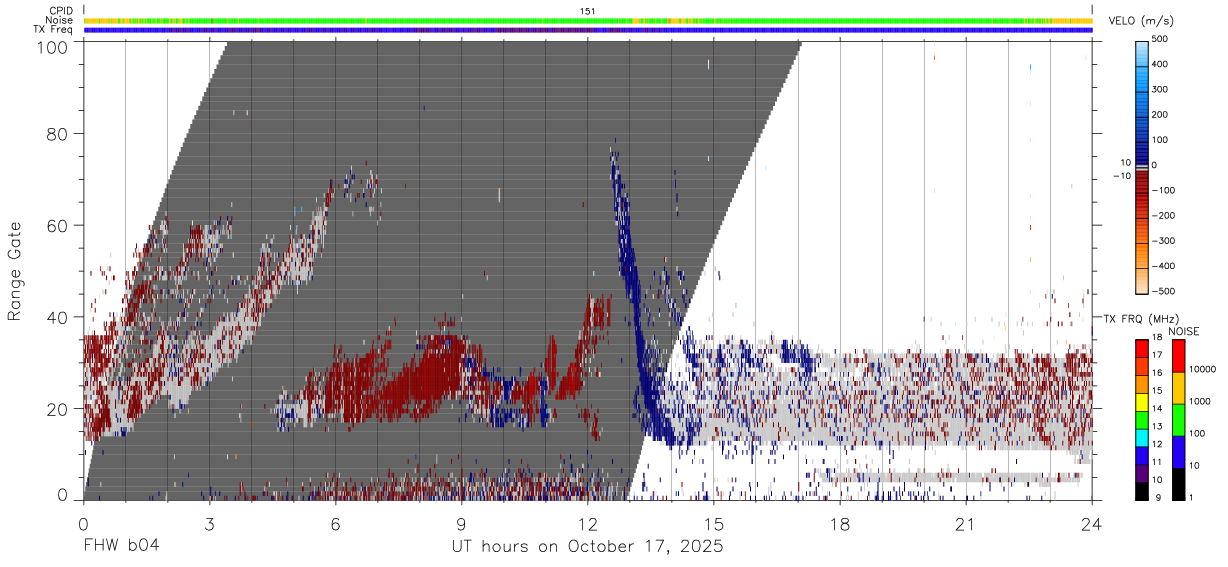Viewport: 1228px width, 567px height.
Task: Click range gate tick label 80
Action: (x=56, y=133)
